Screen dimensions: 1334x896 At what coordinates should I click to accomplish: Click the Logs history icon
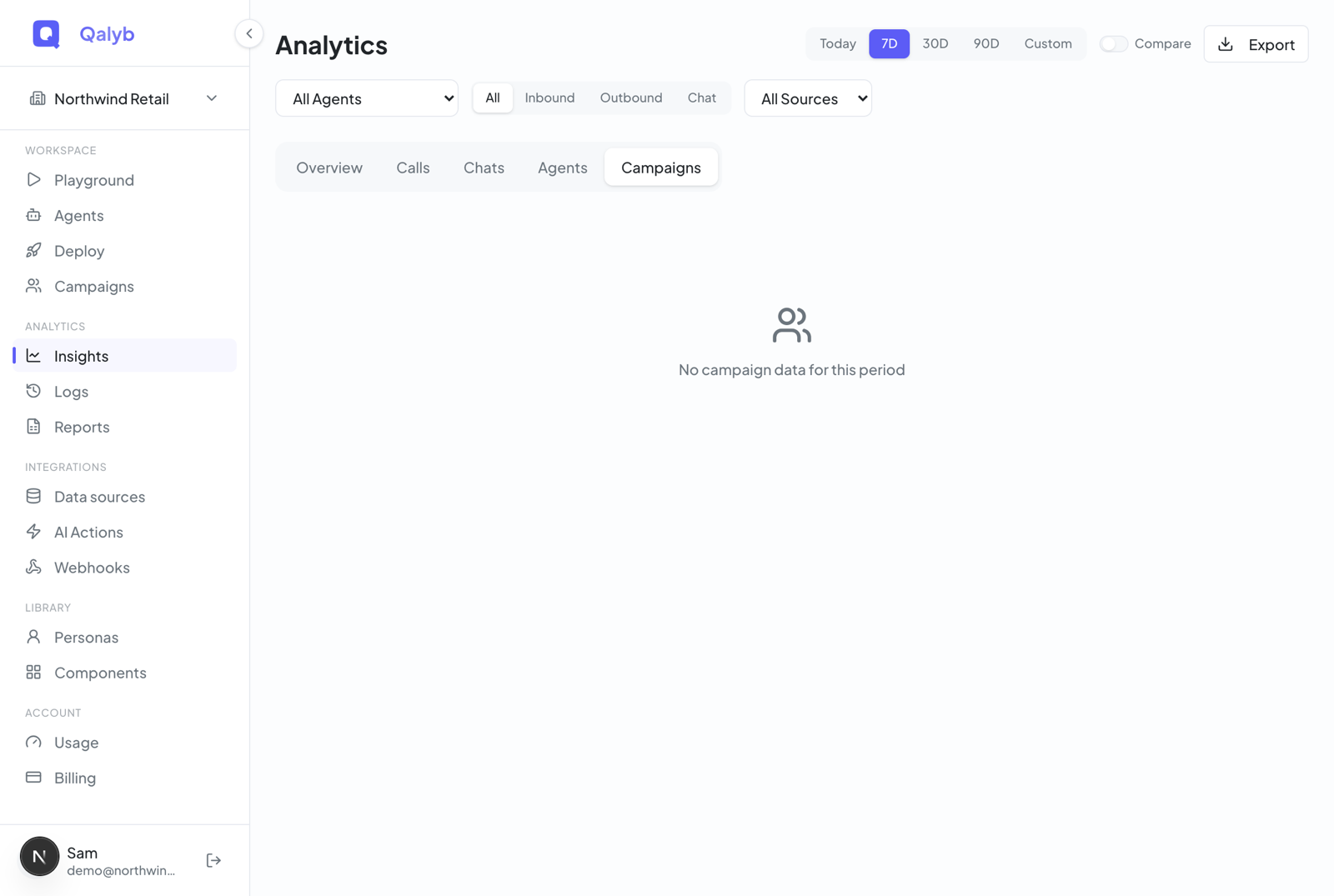(x=33, y=391)
